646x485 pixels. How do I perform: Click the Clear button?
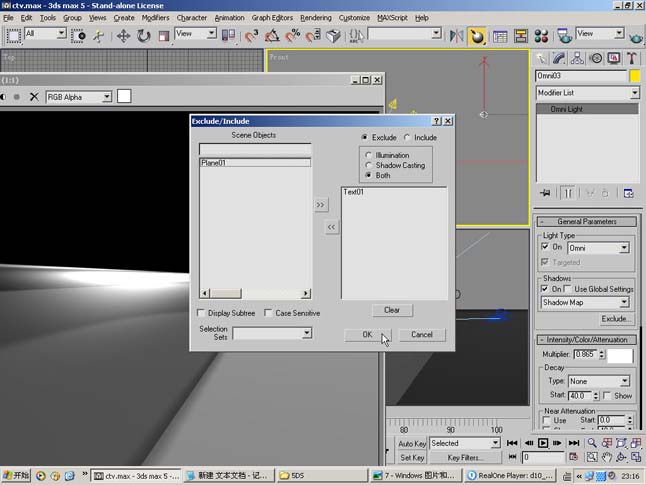[x=392, y=310]
